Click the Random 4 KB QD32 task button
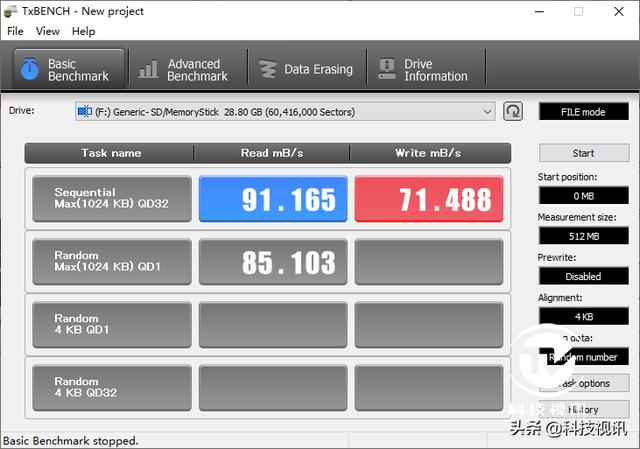Screen dimensions: 640x449 point(112,388)
